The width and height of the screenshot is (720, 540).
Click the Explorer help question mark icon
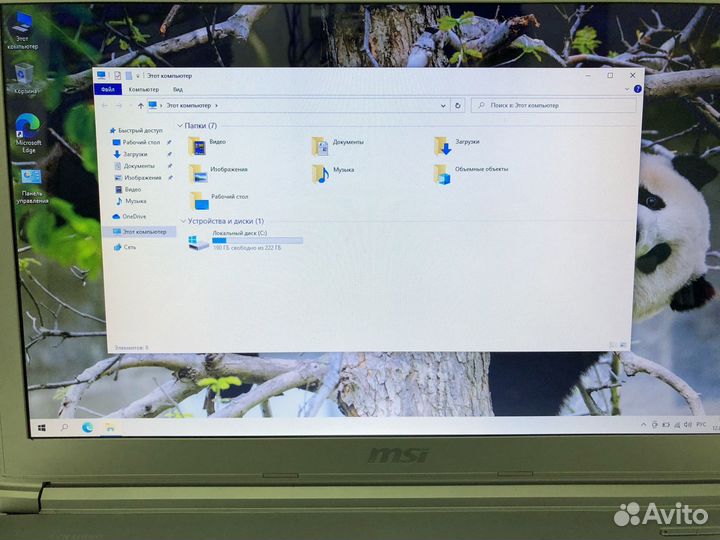pyautogui.click(x=637, y=89)
